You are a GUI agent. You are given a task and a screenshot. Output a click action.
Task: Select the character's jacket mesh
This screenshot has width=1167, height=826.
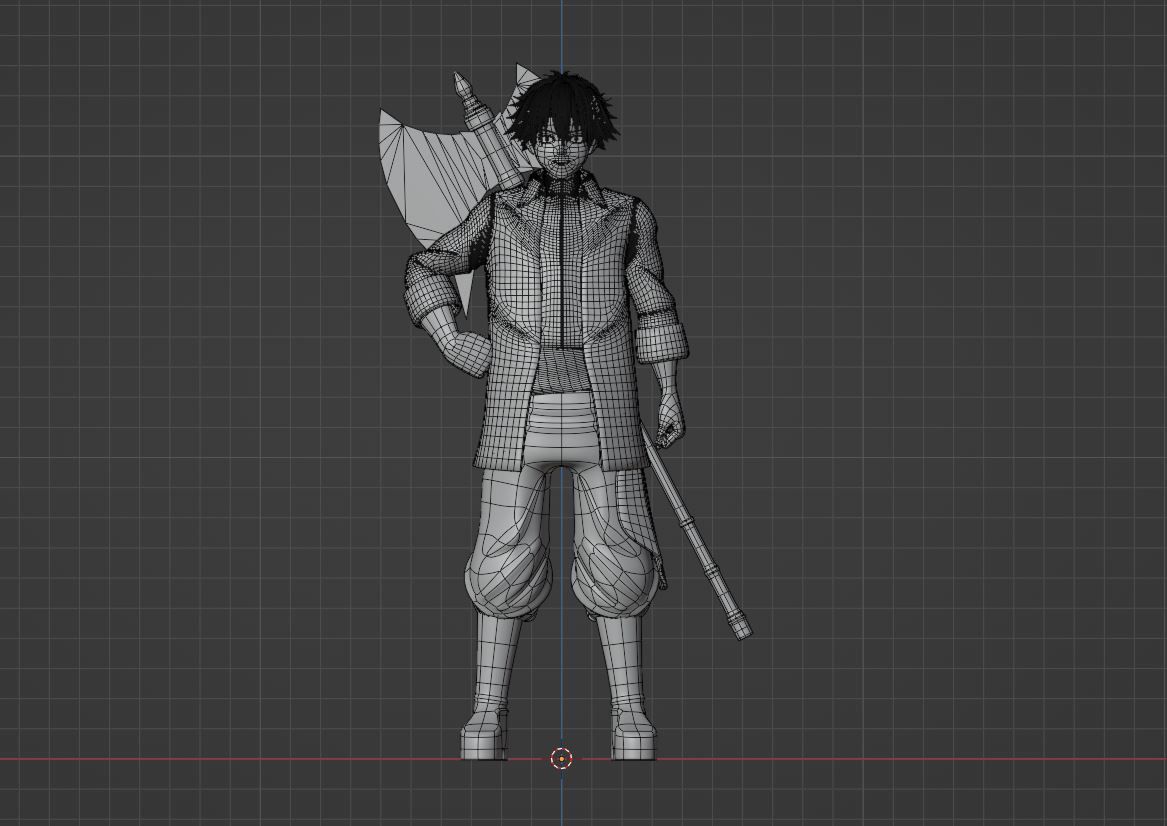pyautogui.click(x=546, y=320)
